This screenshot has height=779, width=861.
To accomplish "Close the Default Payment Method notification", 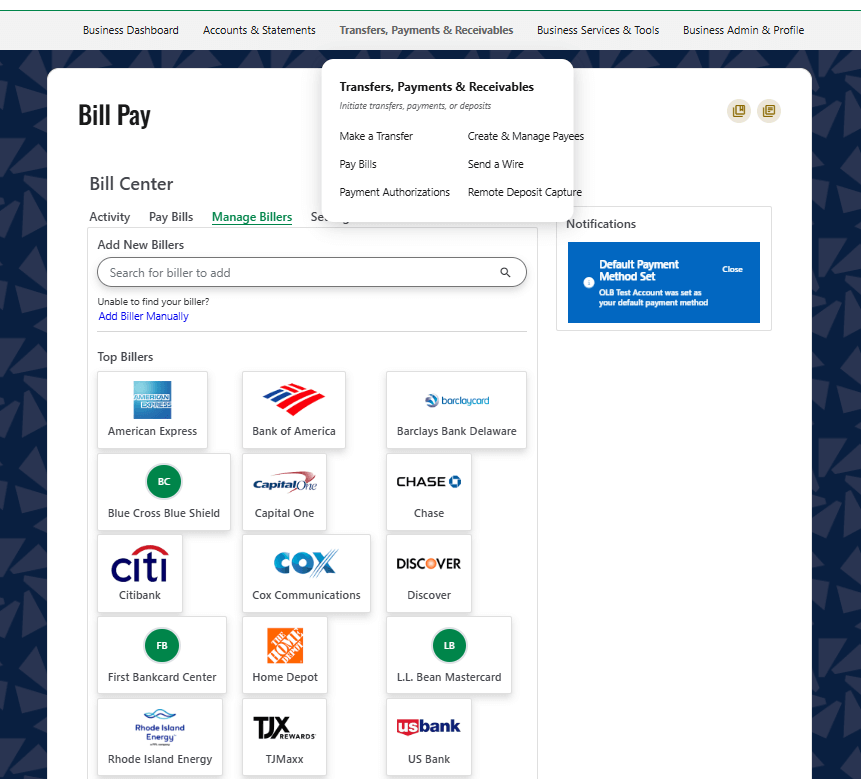I will 732,269.
